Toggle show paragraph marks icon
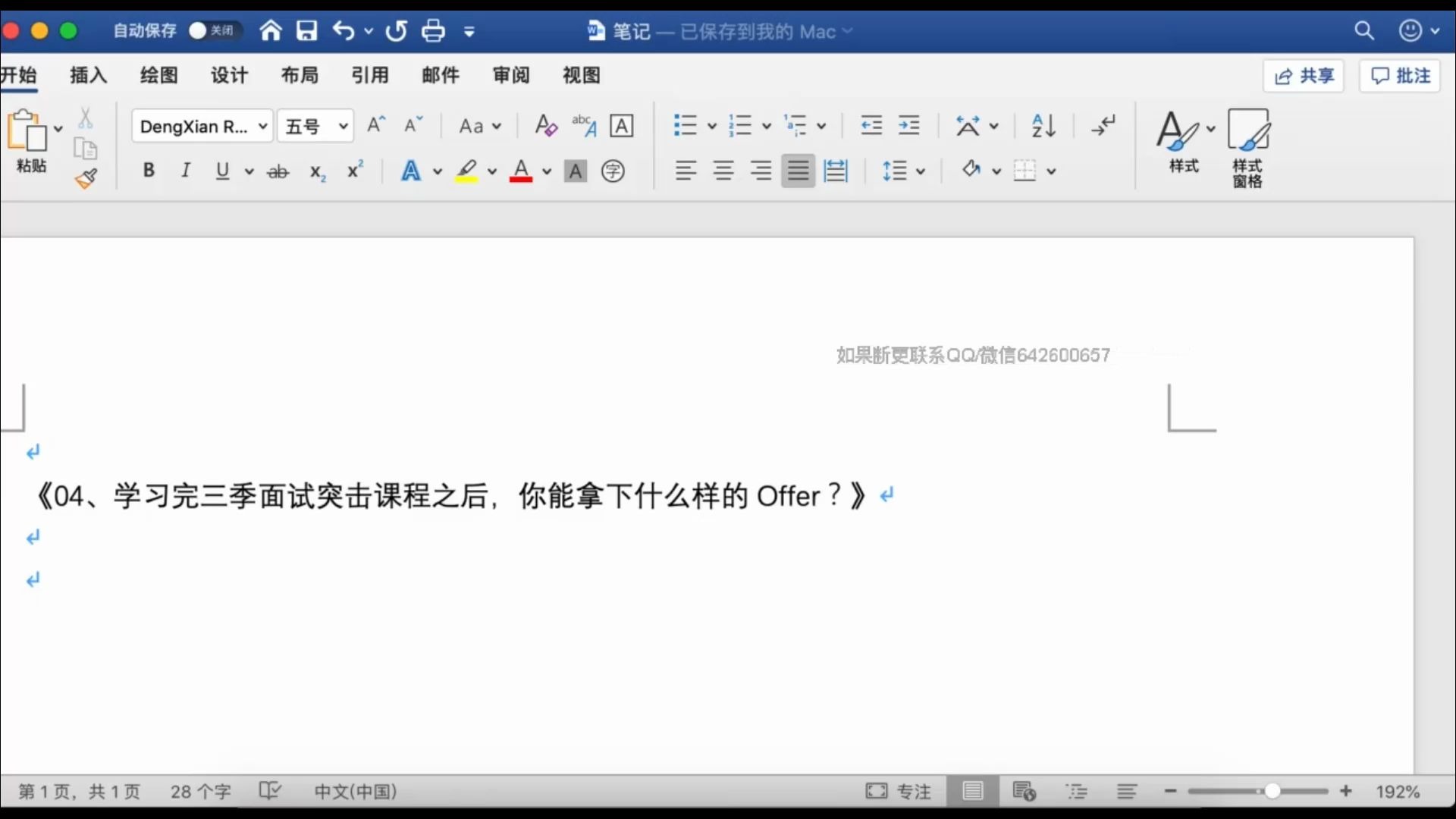 point(1103,125)
